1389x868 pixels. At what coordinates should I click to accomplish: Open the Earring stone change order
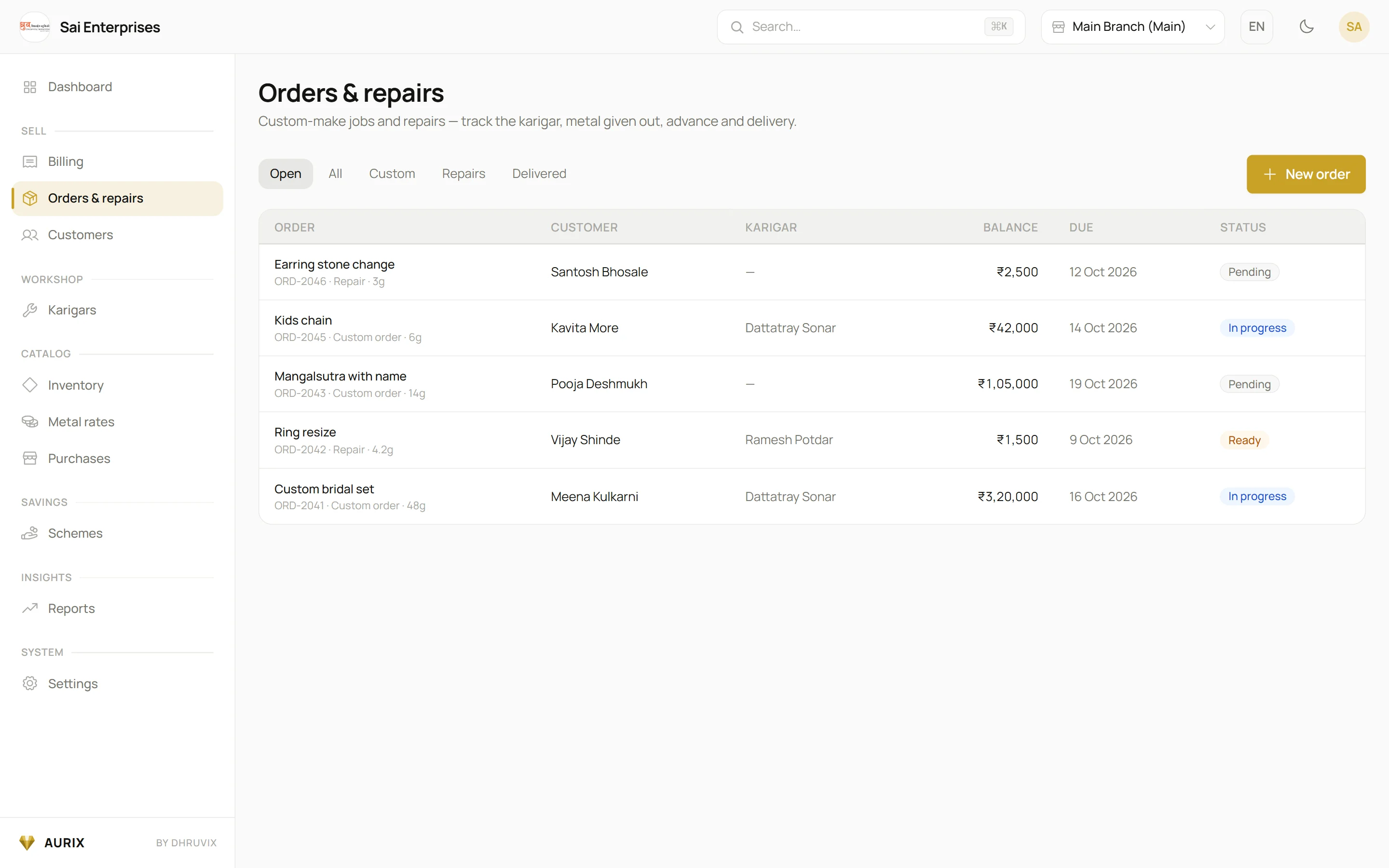[x=812, y=272]
